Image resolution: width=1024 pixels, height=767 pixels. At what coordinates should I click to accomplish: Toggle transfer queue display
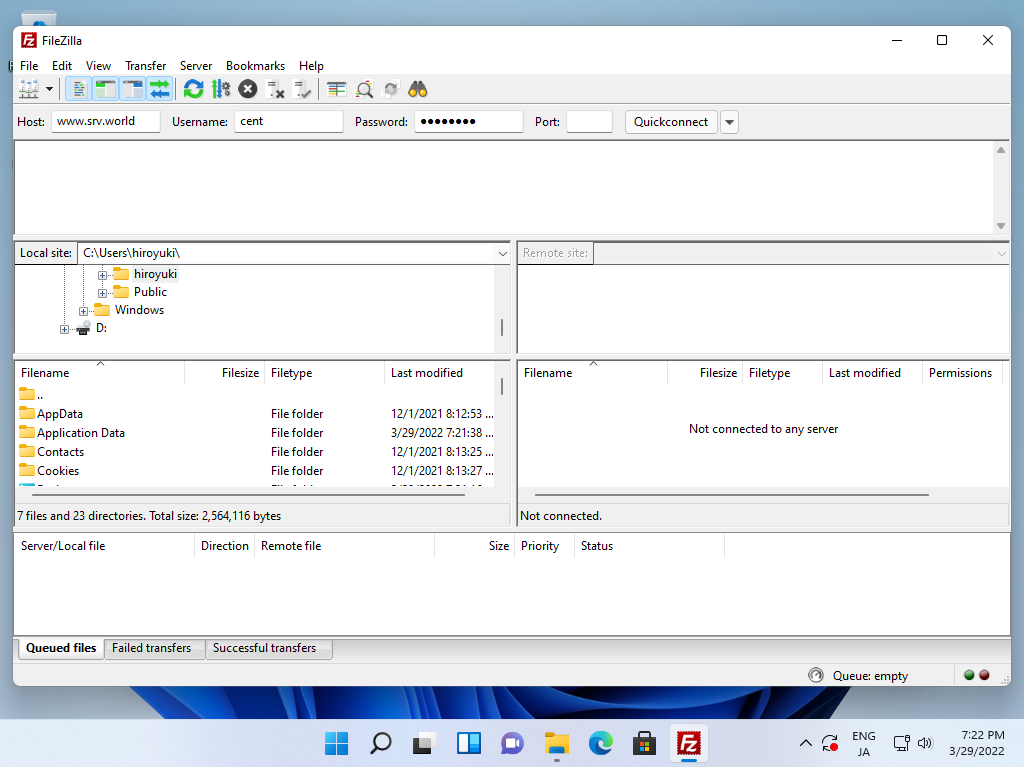pyautogui.click(x=159, y=89)
